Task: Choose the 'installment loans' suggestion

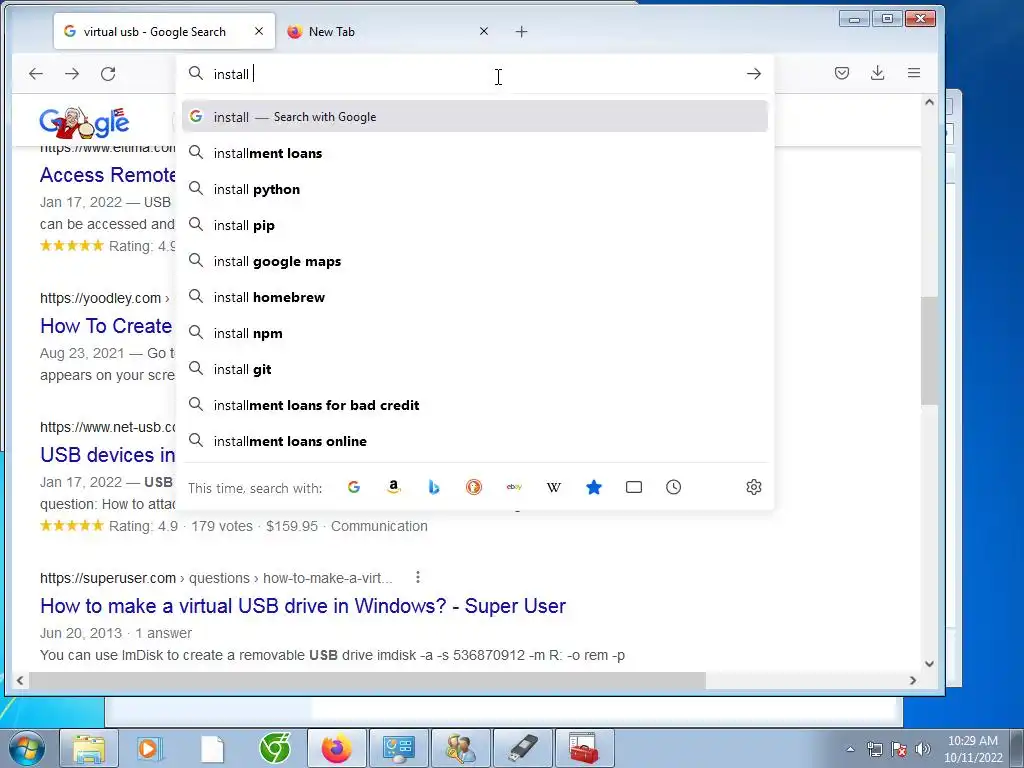Action: coord(475,153)
